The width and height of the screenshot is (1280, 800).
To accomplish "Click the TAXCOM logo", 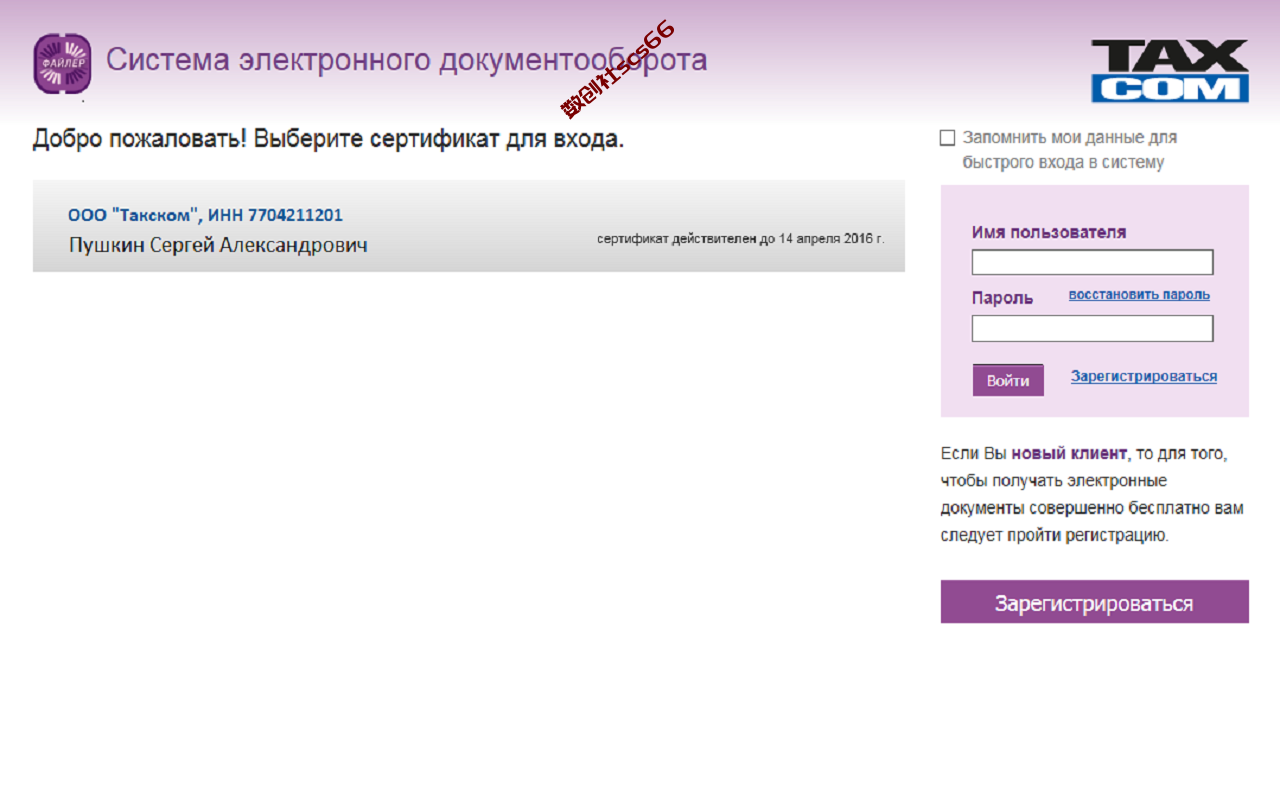I will click(x=1170, y=71).
